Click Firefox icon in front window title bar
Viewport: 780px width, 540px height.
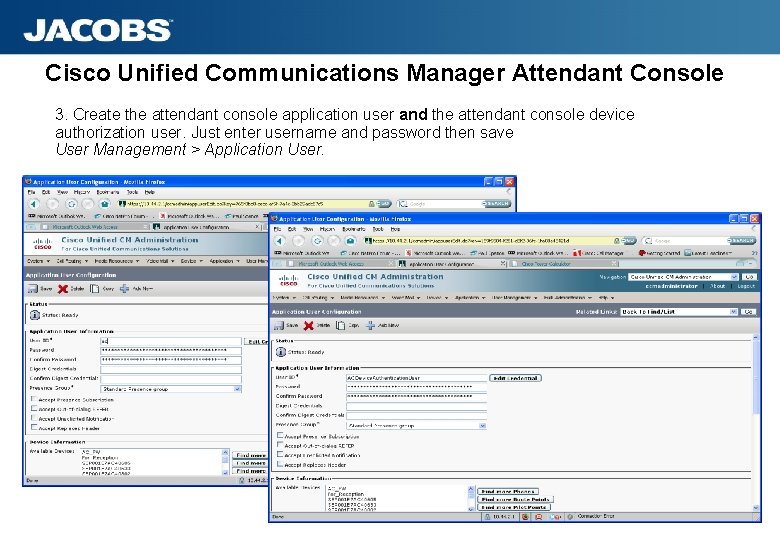pos(274,218)
